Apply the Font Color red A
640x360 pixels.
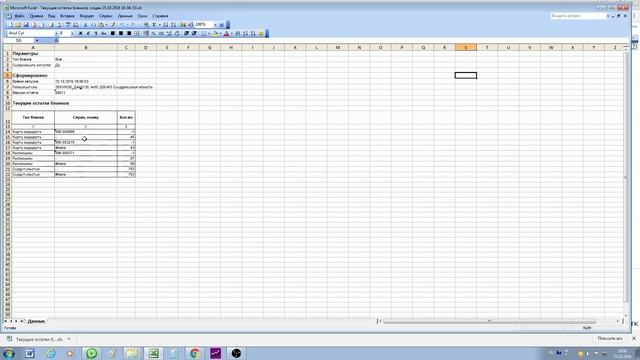pos(226,33)
